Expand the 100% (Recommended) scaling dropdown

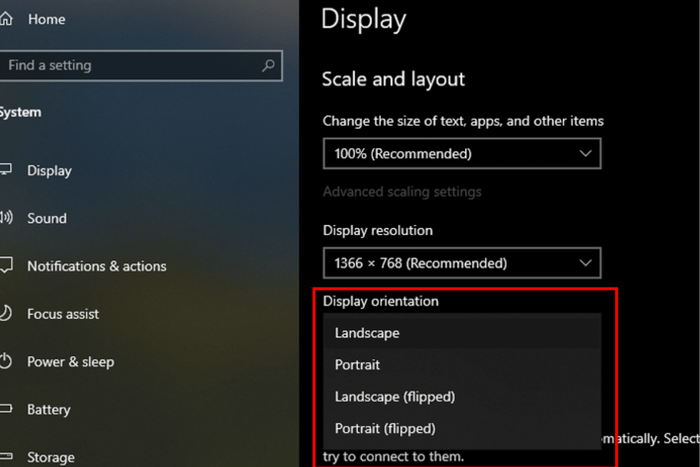click(x=462, y=154)
